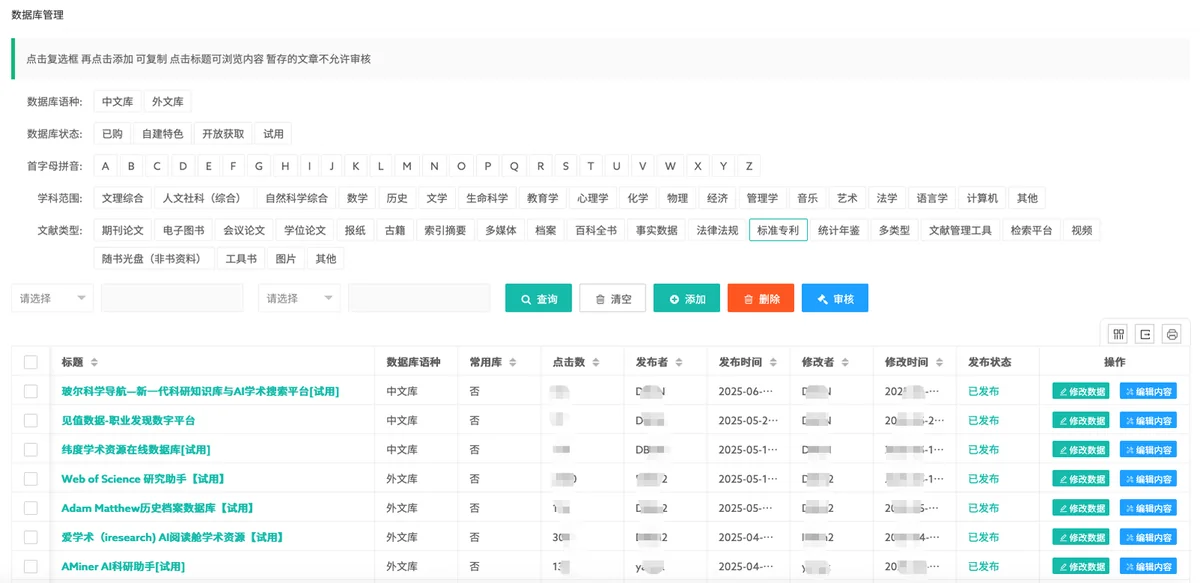Select 标准专利 document type
Viewport: 1200px width, 583px height.
(777, 230)
